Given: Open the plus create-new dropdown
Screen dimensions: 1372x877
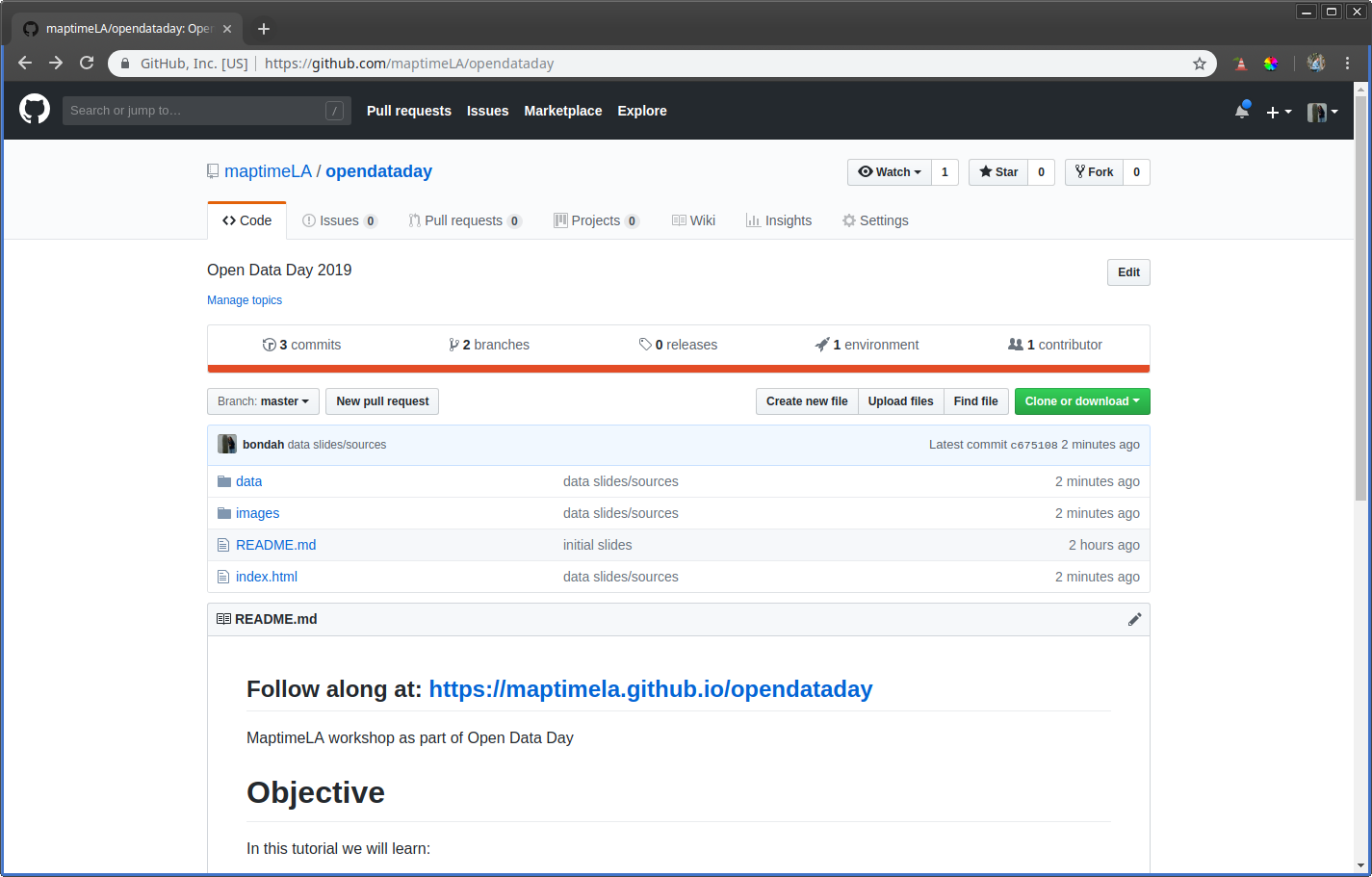Looking at the screenshot, I should 1279,112.
